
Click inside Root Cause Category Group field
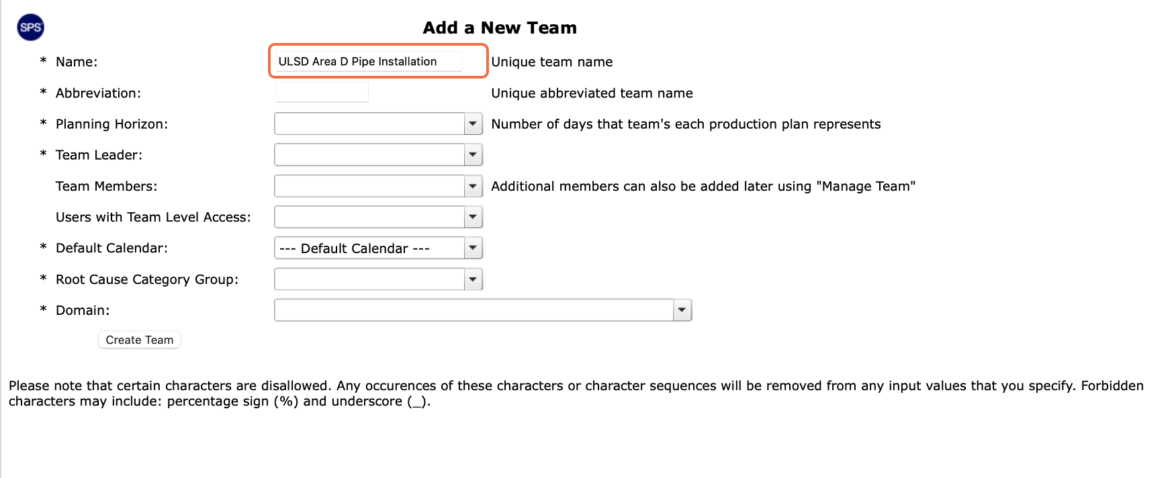(x=369, y=280)
